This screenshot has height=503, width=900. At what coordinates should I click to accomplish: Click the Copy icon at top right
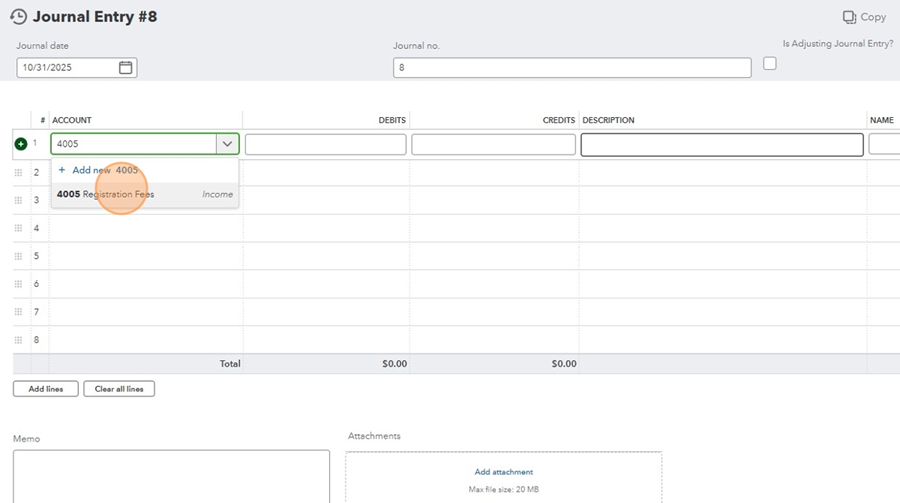pyautogui.click(x=849, y=17)
